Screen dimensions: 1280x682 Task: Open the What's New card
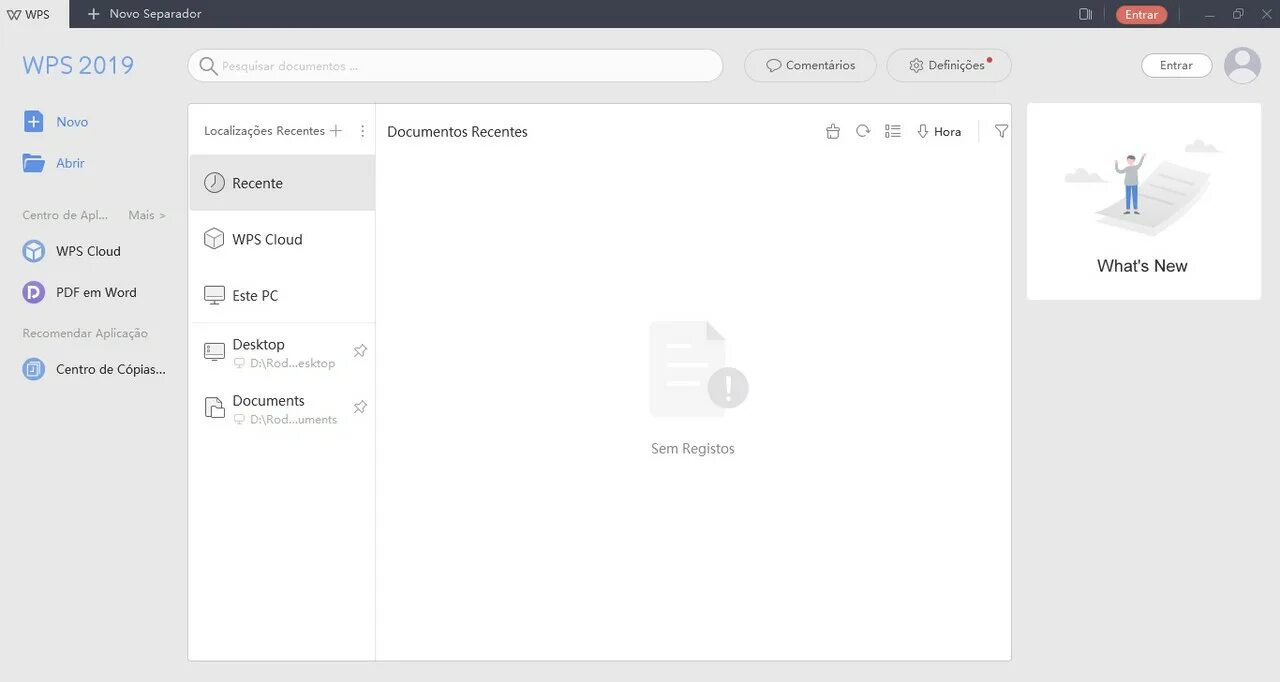tap(1143, 201)
